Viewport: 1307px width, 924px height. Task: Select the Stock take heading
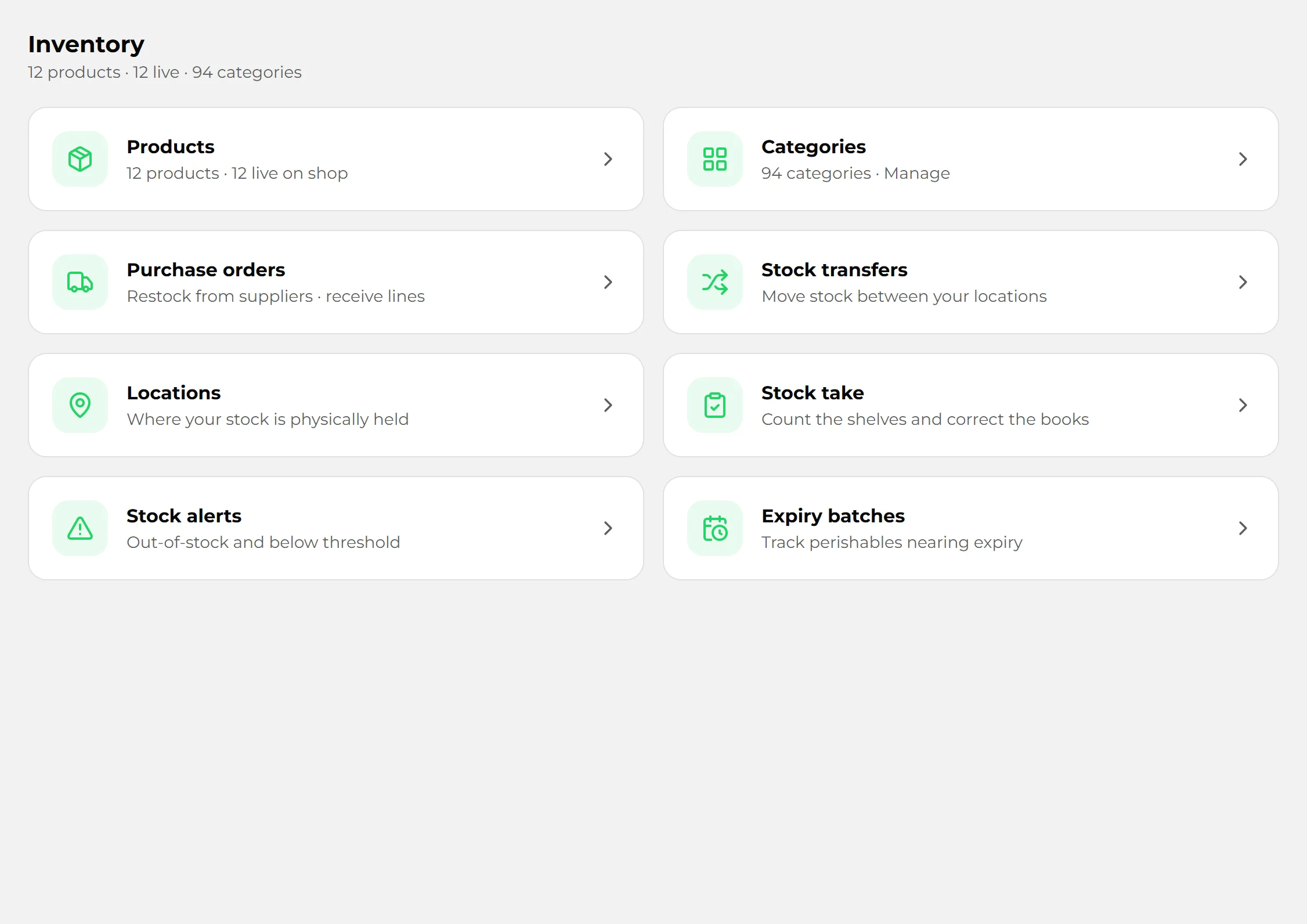tap(813, 393)
